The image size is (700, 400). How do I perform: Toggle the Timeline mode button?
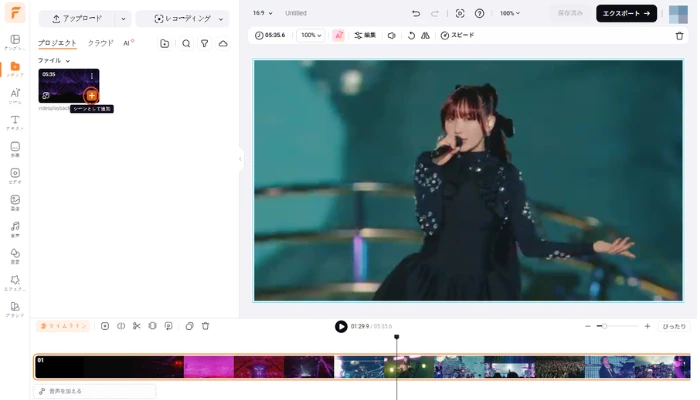tap(63, 326)
